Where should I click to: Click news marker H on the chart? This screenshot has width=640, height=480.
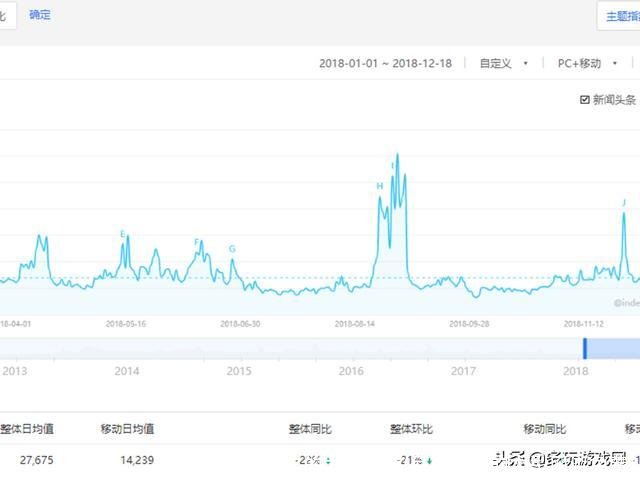[x=380, y=186]
